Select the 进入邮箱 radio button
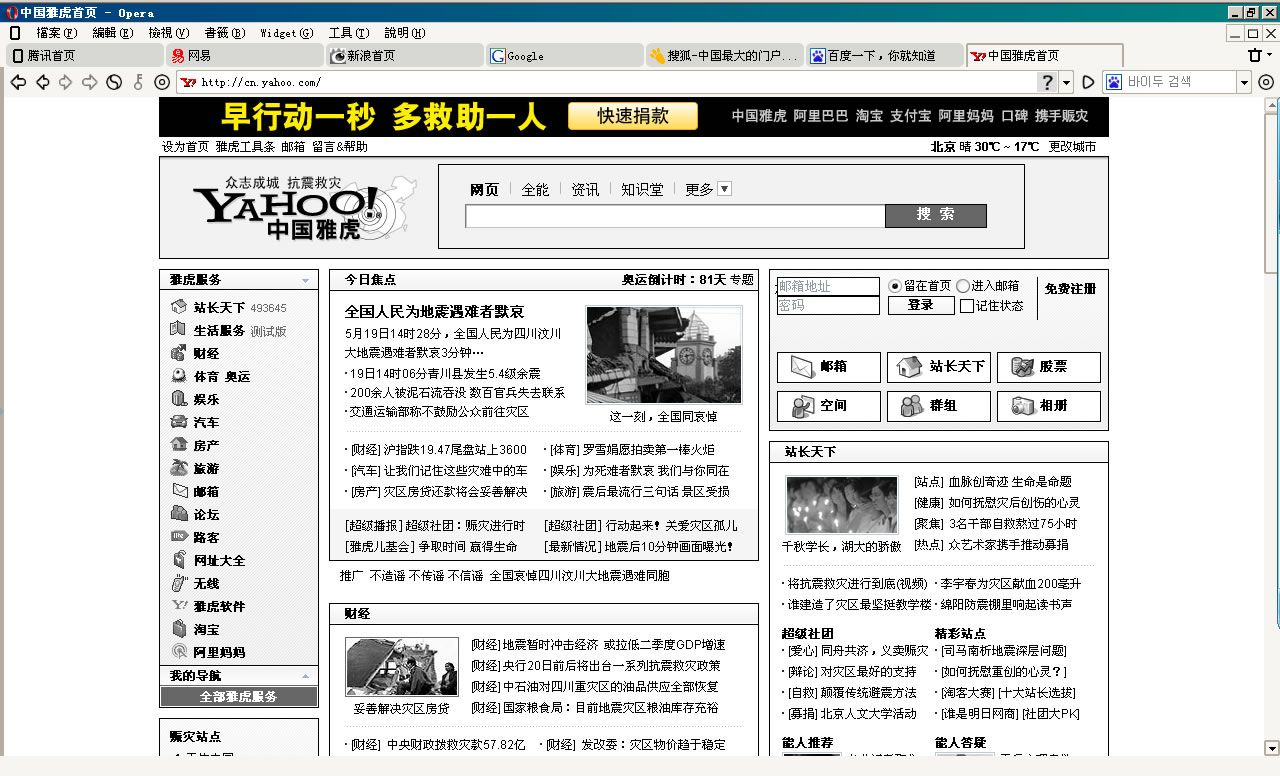The image size is (1280, 776). (963, 286)
